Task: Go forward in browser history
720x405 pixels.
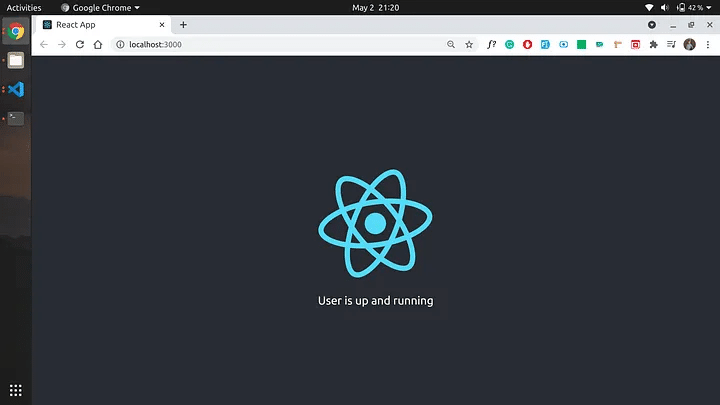Action: pyautogui.click(x=62, y=45)
